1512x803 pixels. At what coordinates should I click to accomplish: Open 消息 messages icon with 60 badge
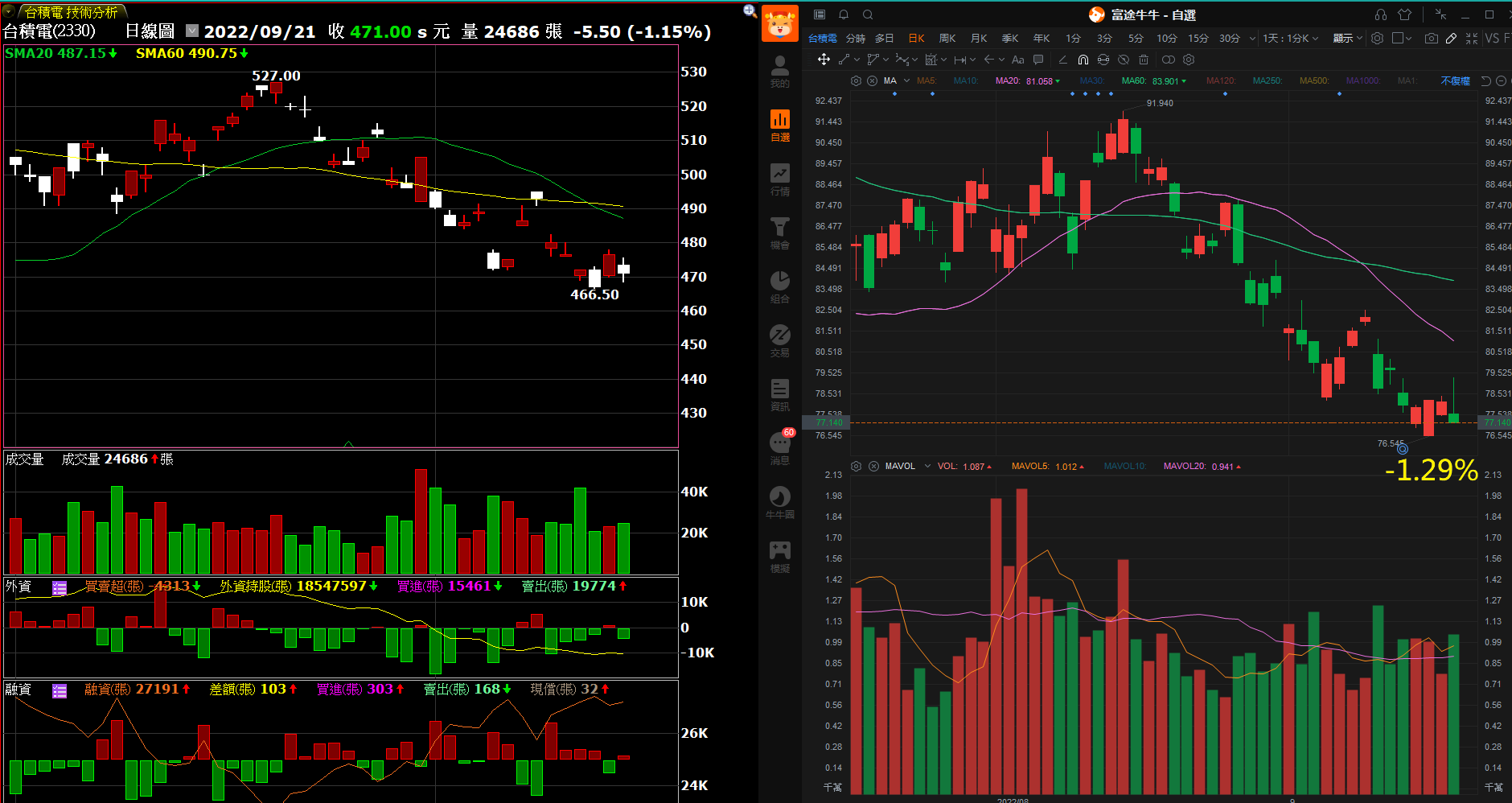pos(779,447)
